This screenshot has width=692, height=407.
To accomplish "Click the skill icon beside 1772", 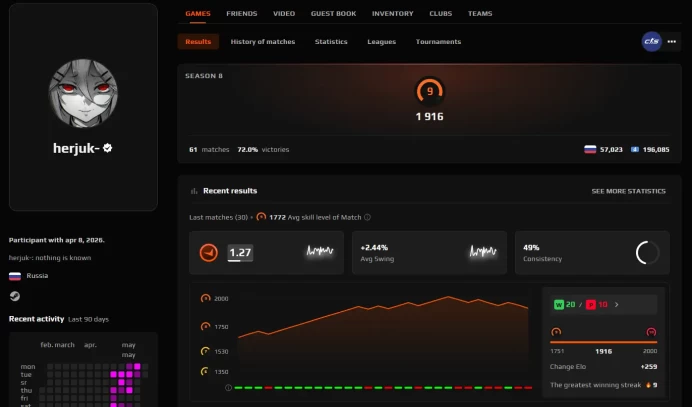I will coord(261,217).
